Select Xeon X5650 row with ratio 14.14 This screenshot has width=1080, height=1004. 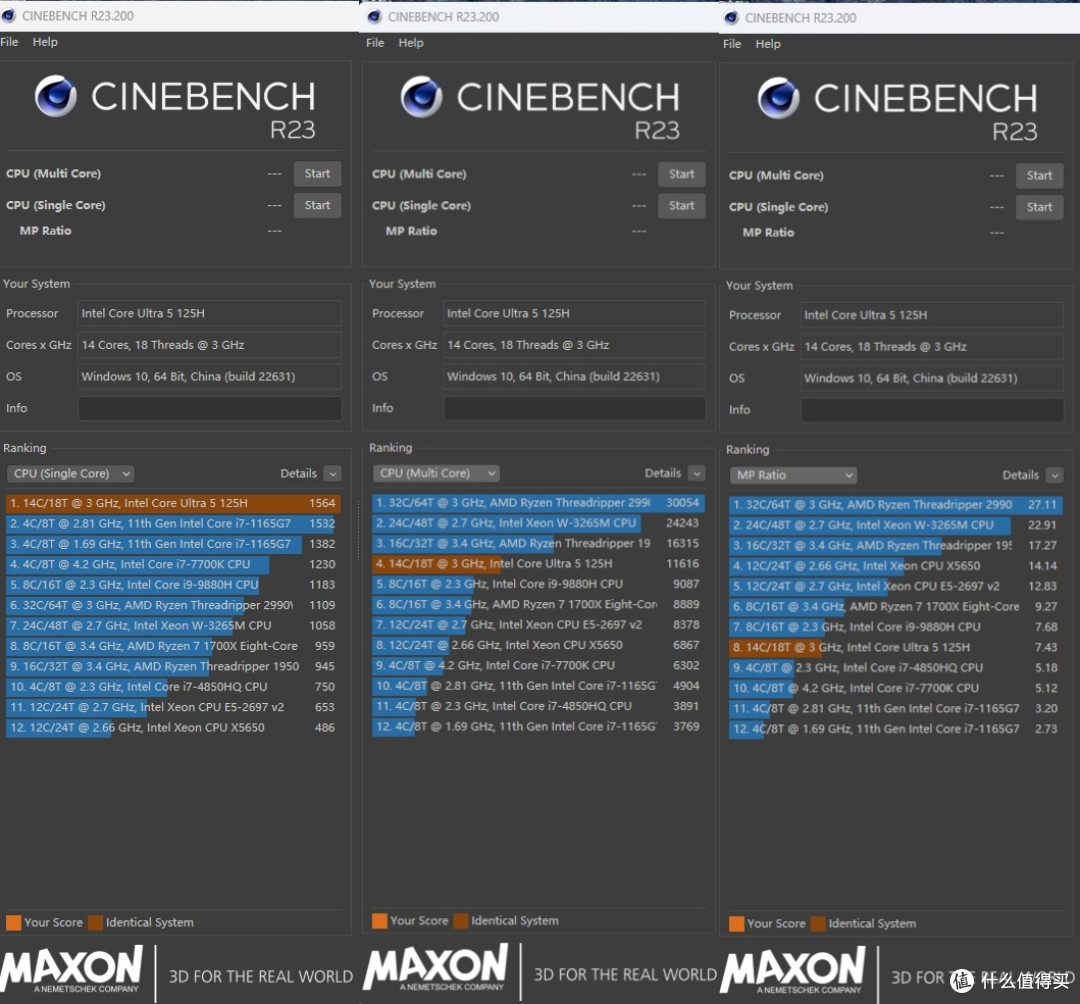pyautogui.click(x=896, y=566)
